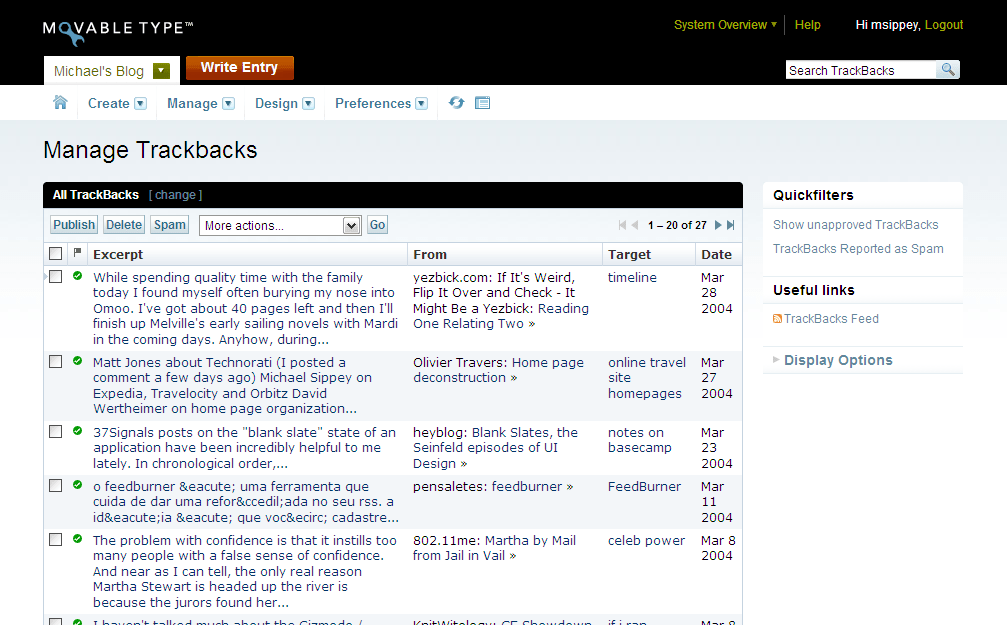Click green status icon for 802.11me row

[x=78, y=539]
